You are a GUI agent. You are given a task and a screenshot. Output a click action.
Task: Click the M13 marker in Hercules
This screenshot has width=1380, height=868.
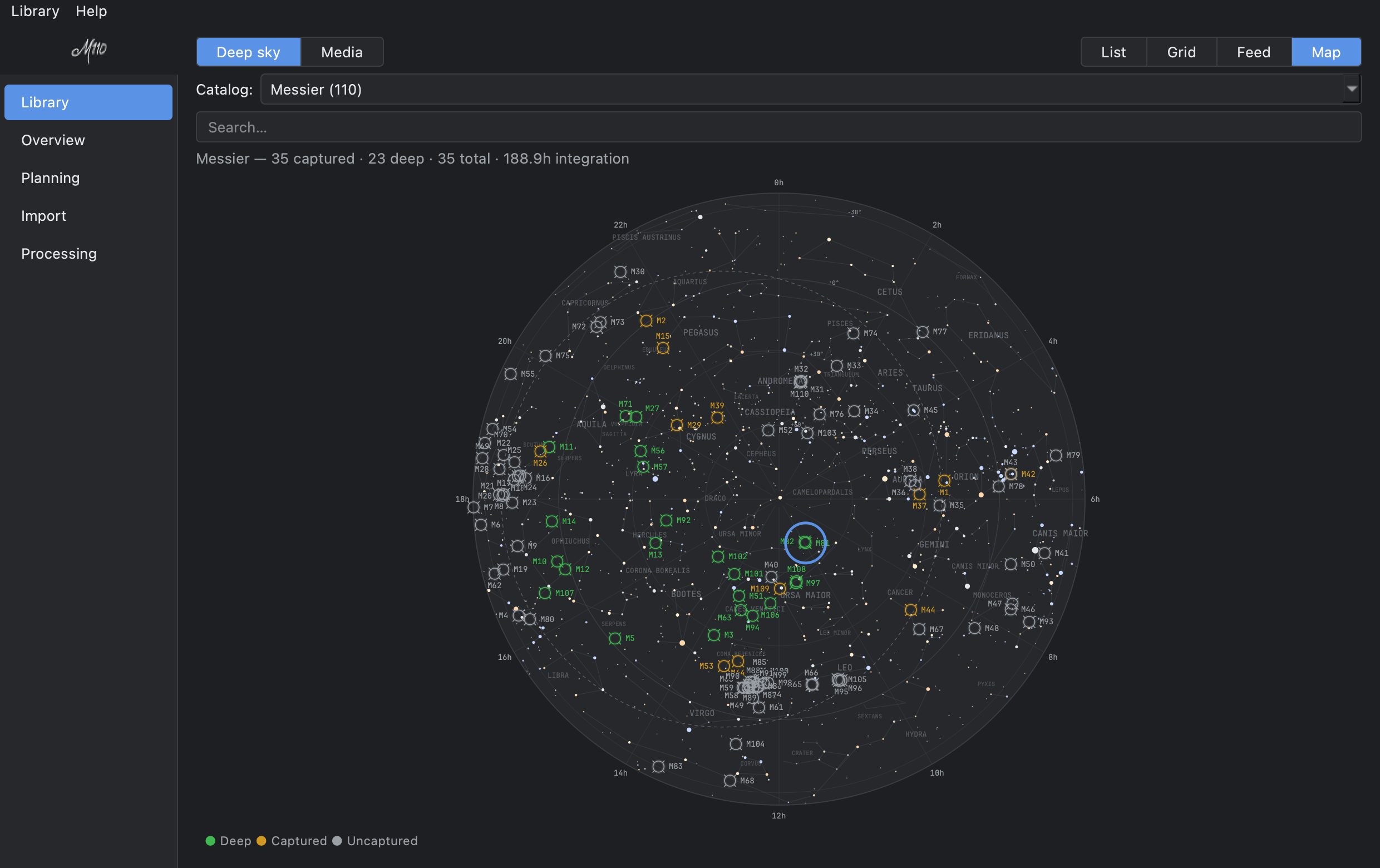click(x=655, y=542)
